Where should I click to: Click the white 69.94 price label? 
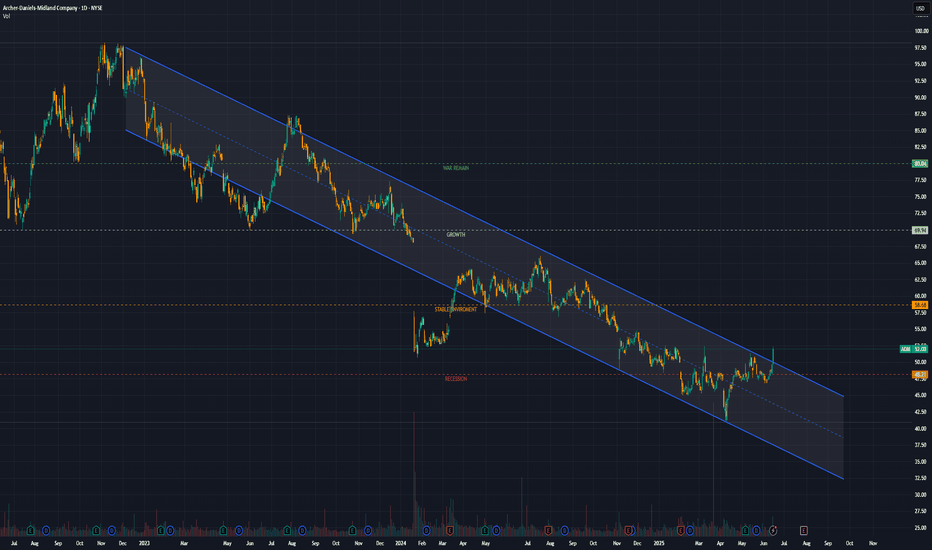pos(920,230)
